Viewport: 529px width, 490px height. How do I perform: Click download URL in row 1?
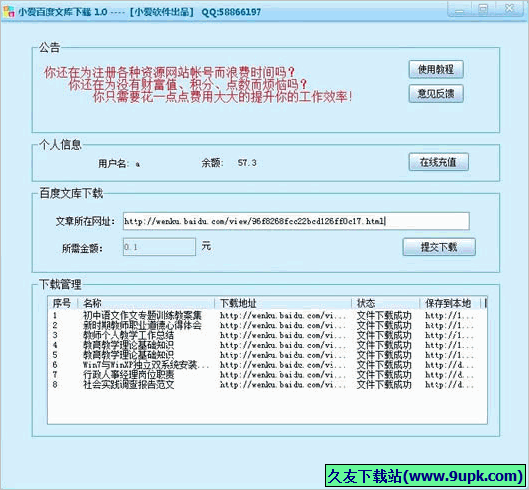tap(283, 316)
